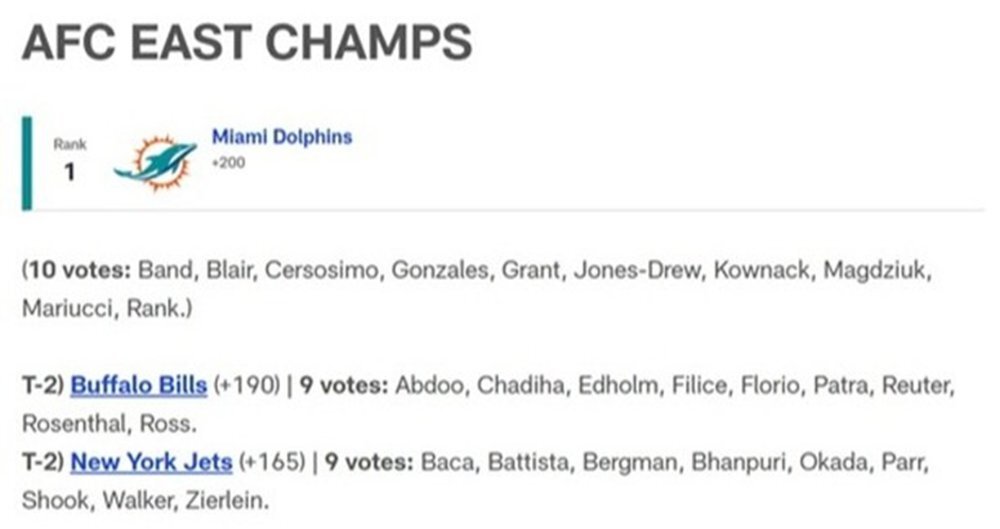The height and width of the screenshot is (529, 1000).
Task: Click the (+190) odds beside Buffalo Bills
Action: (247, 385)
